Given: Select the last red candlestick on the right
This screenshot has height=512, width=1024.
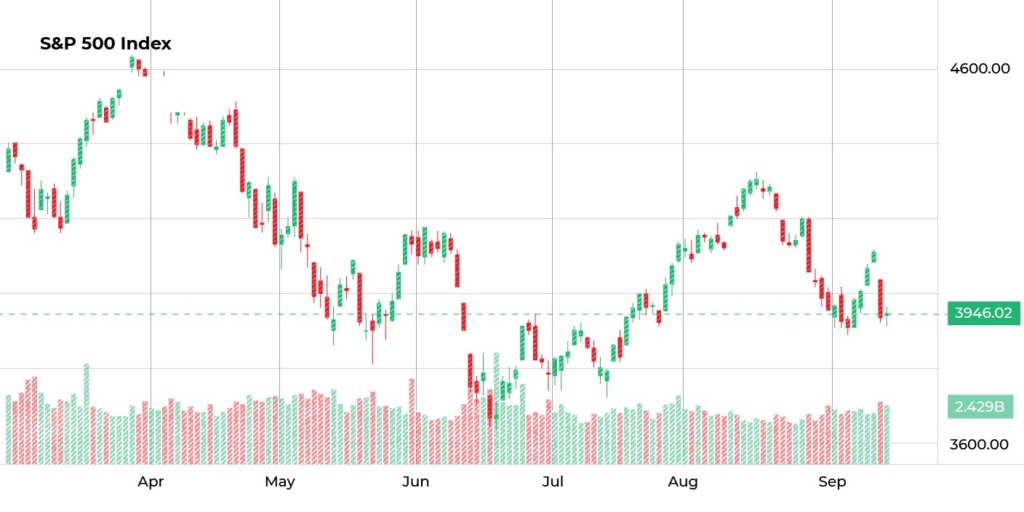Looking at the screenshot, I should 881,299.
